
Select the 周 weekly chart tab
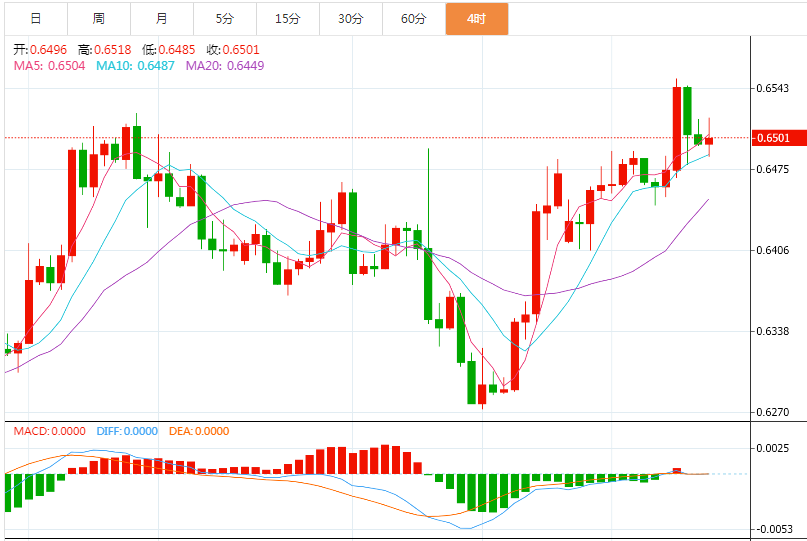pyautogui.click(x=99, y=19)
